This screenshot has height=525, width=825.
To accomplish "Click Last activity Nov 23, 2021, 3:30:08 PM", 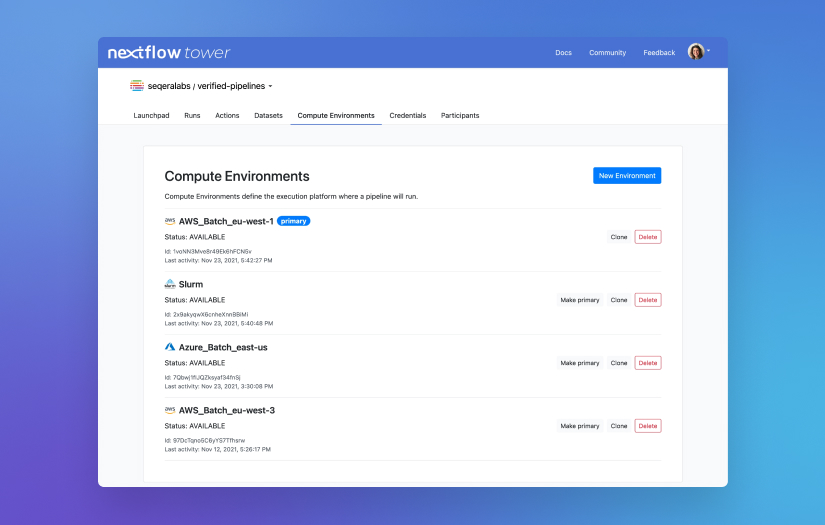I will pos(219,387).
